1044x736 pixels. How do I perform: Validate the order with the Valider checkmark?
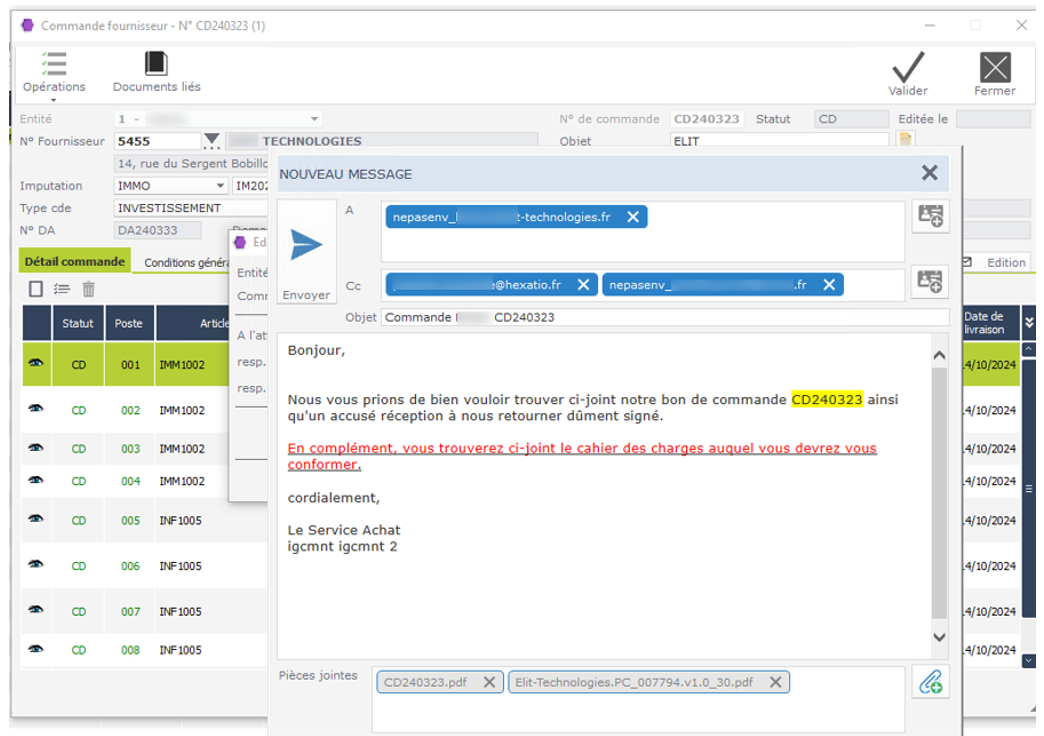pyautogui.click(x=908, y=67)
